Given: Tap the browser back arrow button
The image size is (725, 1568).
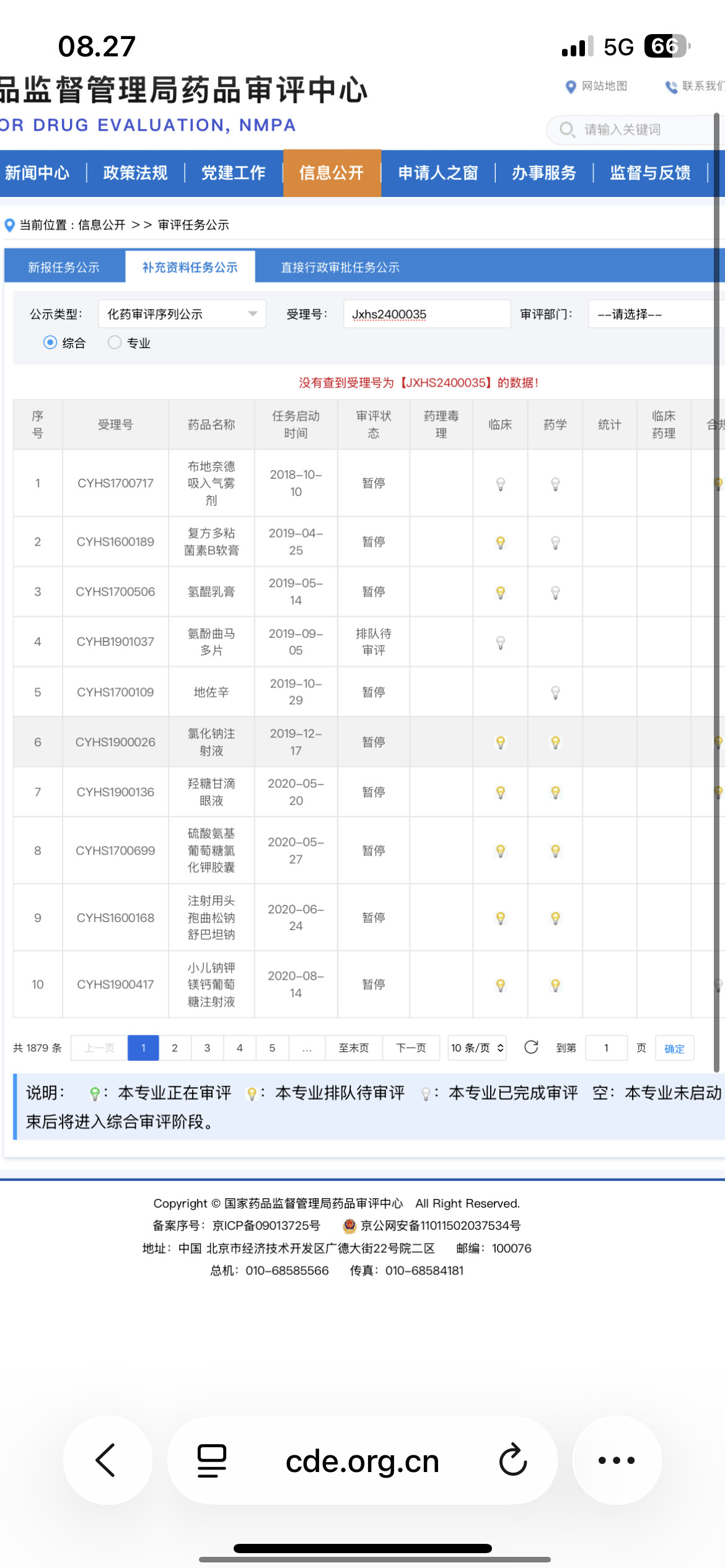Looking at the screenshot, I should tap(107, 1460).
